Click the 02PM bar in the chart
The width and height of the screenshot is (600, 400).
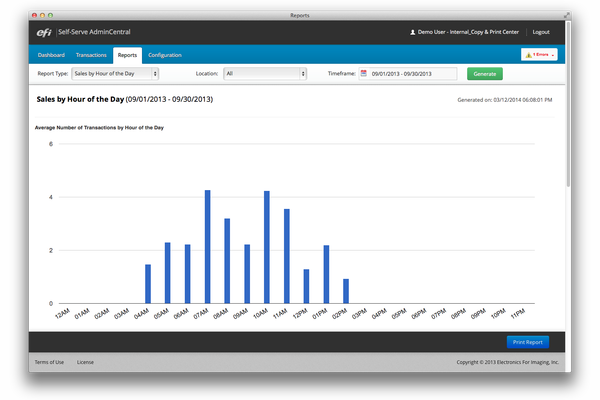(346, 291)
